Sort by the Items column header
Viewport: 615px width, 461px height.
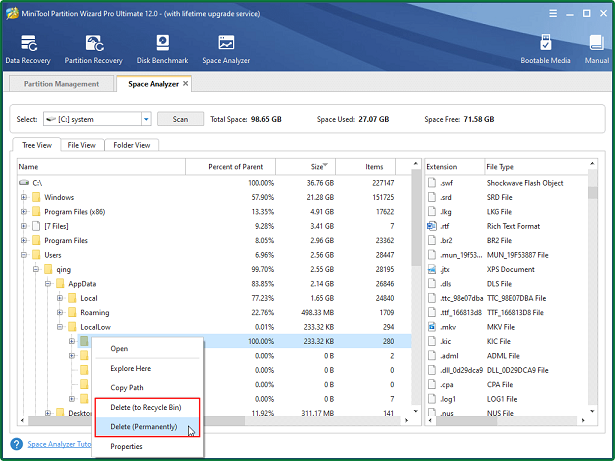coord(366,167)
